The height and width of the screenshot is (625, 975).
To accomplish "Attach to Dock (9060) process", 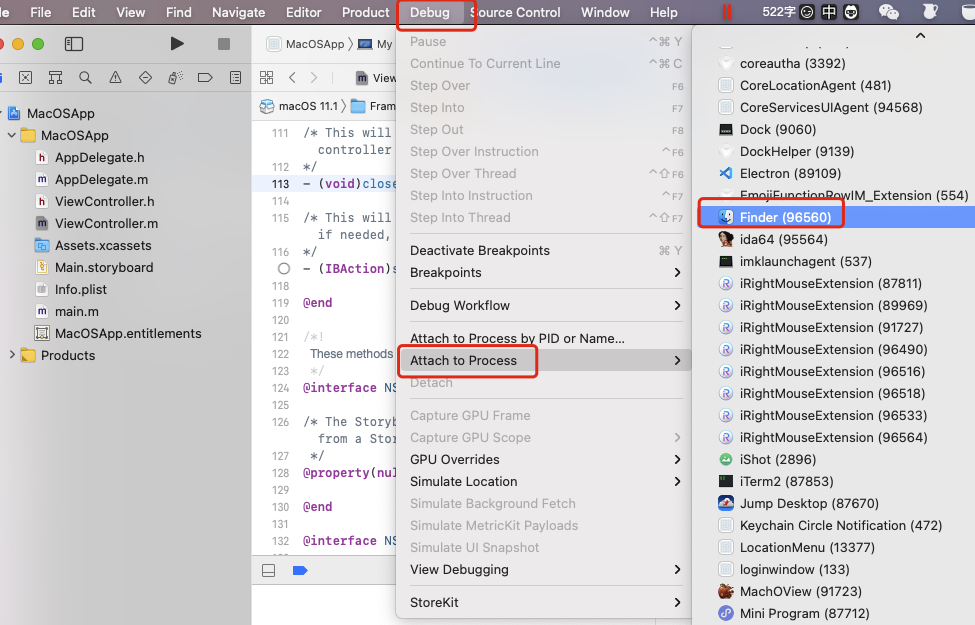I will 836,129.
